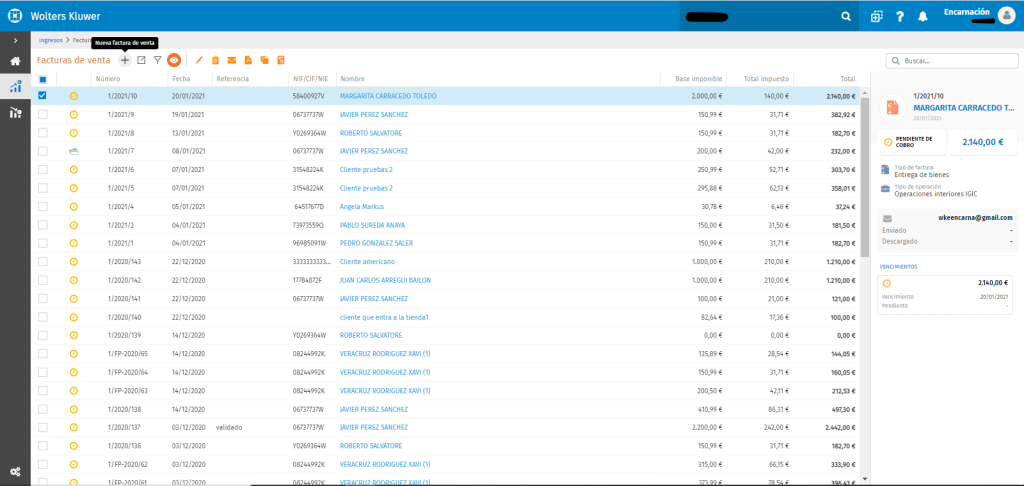
Task: Toggle the select-all header checkbox
Action: point(42,78)
